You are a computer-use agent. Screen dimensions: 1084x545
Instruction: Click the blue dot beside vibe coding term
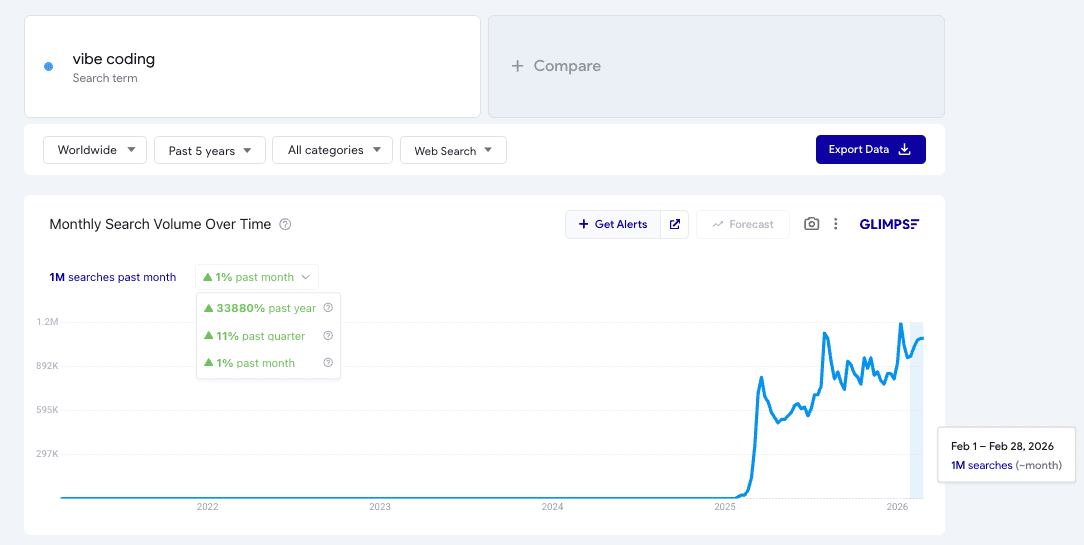click(x=48, y=66)
